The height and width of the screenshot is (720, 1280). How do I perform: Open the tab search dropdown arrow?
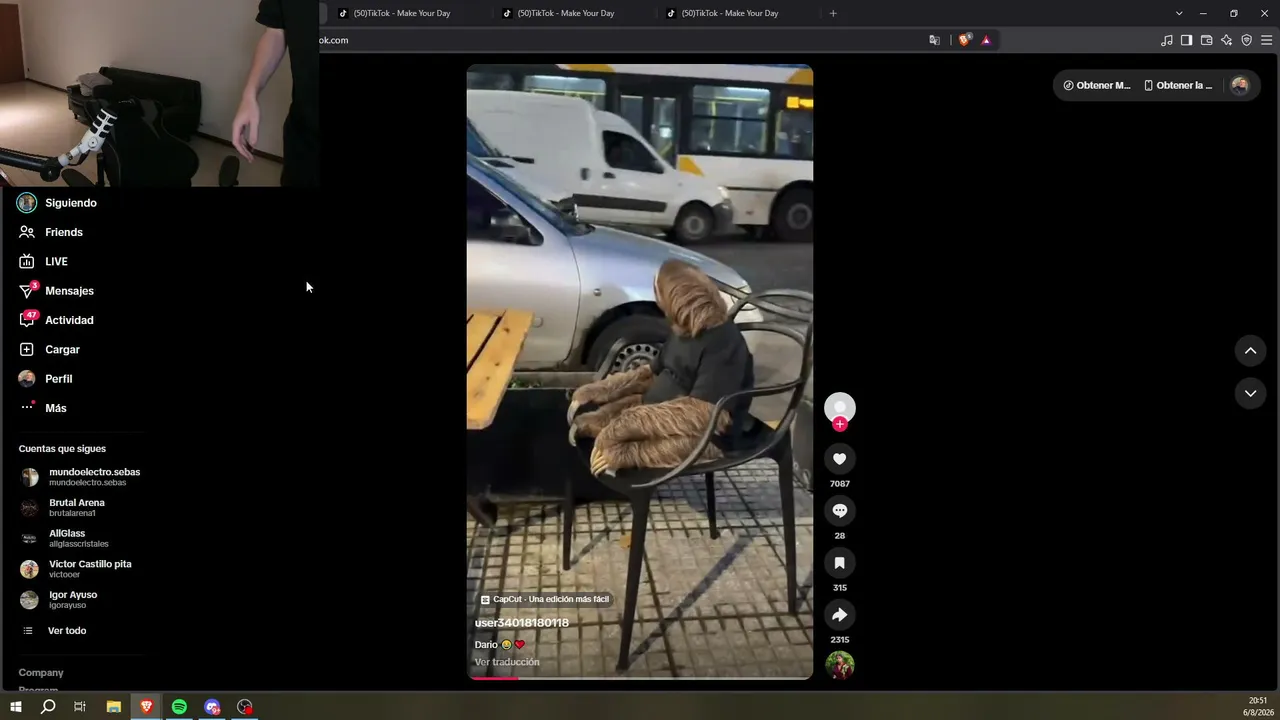(x=1179, y=13)
